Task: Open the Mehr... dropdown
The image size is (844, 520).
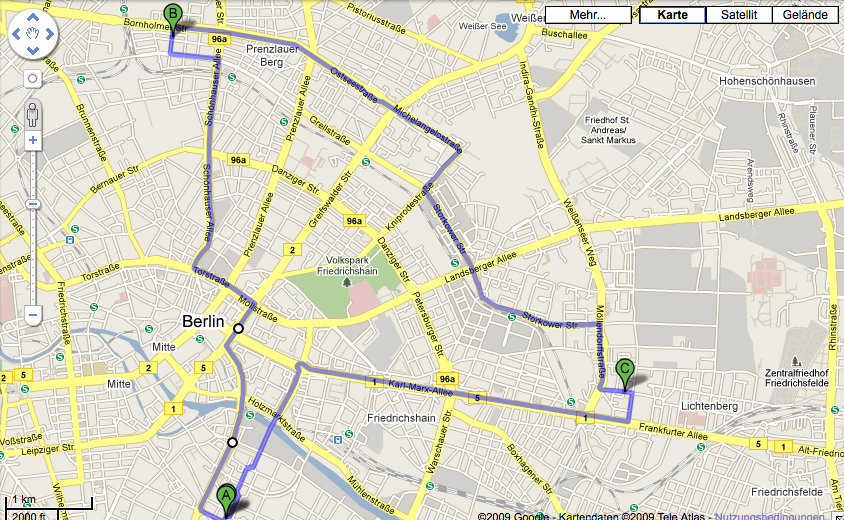Action: pyautogui.click(x=588, y=15)
